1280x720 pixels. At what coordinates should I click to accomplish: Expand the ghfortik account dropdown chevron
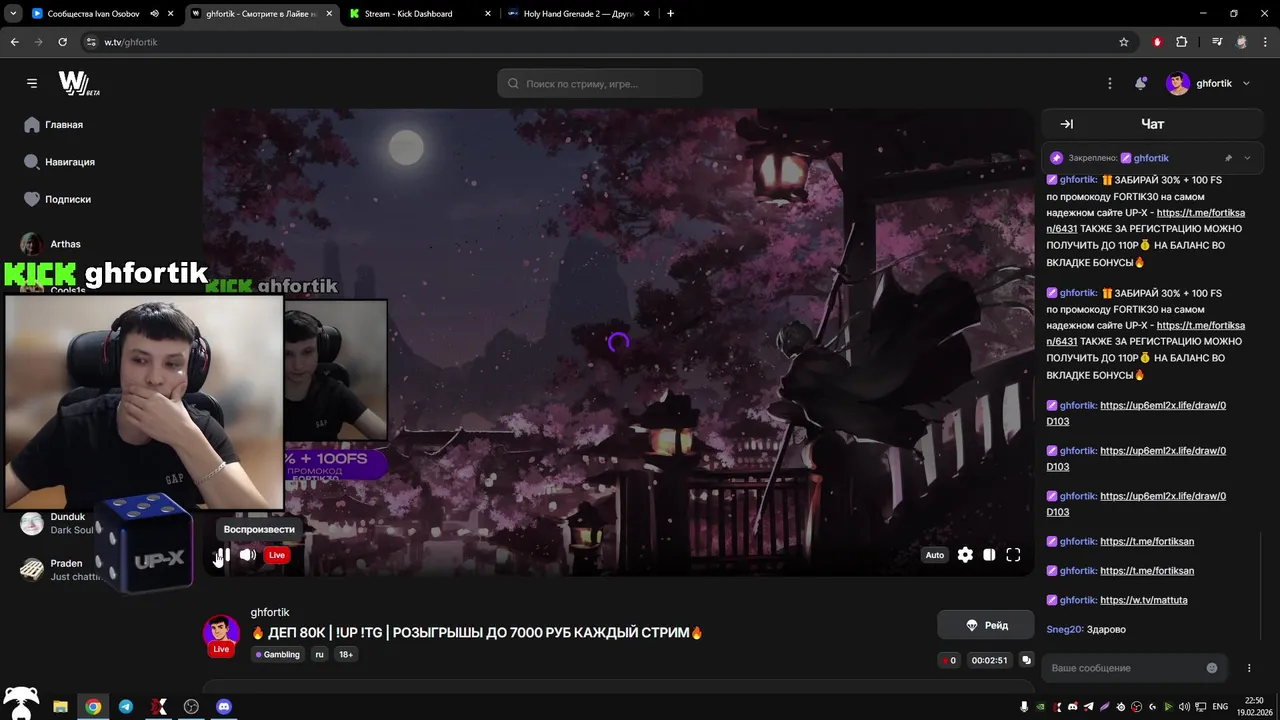pos(1246,83)
